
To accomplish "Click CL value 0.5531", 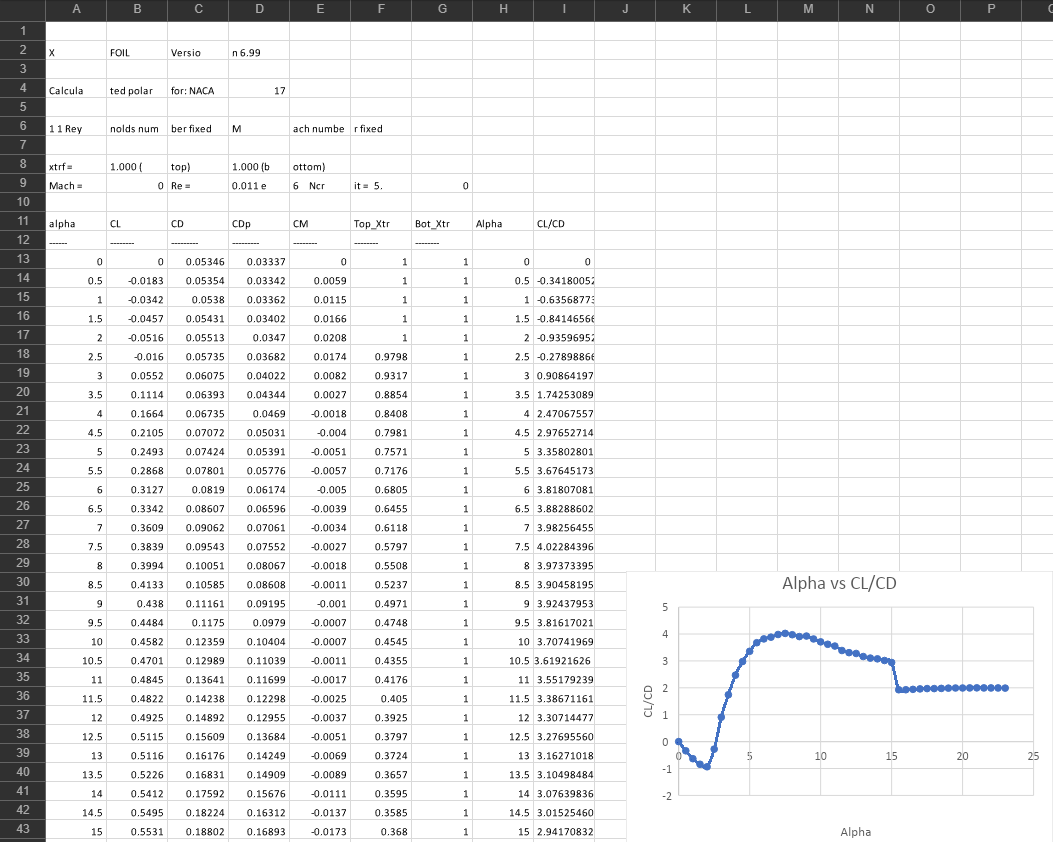I will pos(137,831).
